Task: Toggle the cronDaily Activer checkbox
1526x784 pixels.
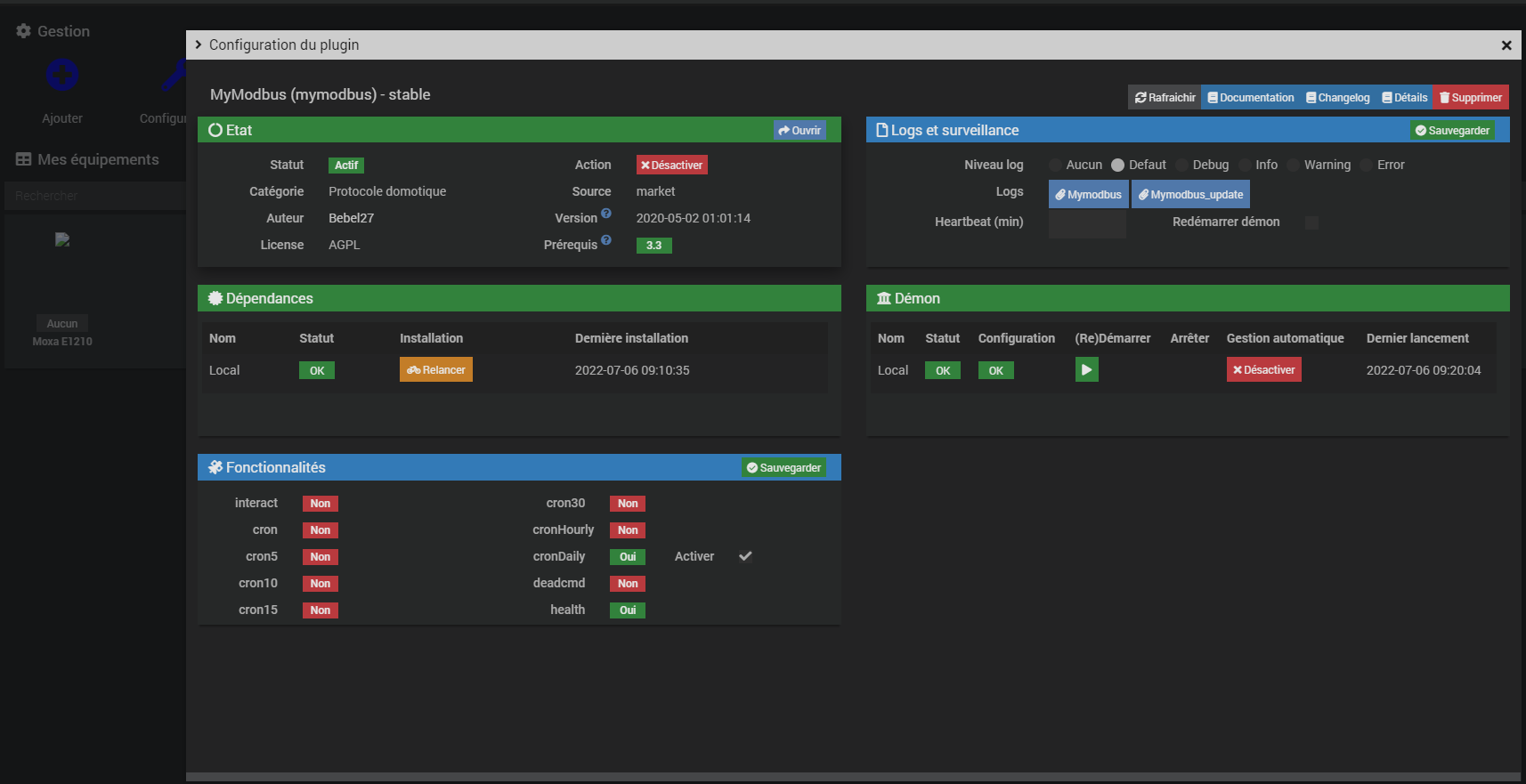Action: [x=745, y=556]
